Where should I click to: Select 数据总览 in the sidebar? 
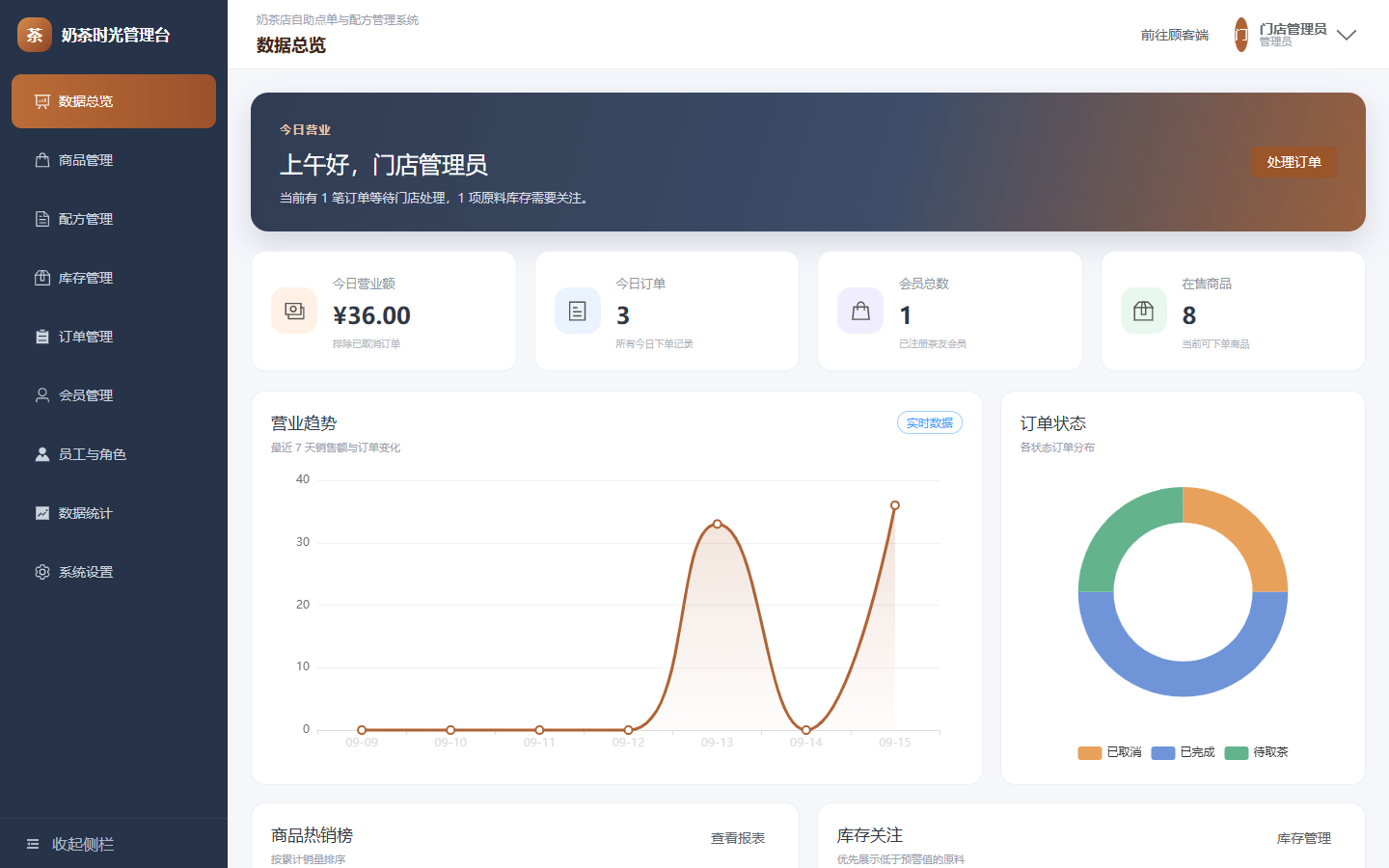(x=114, y=101)
